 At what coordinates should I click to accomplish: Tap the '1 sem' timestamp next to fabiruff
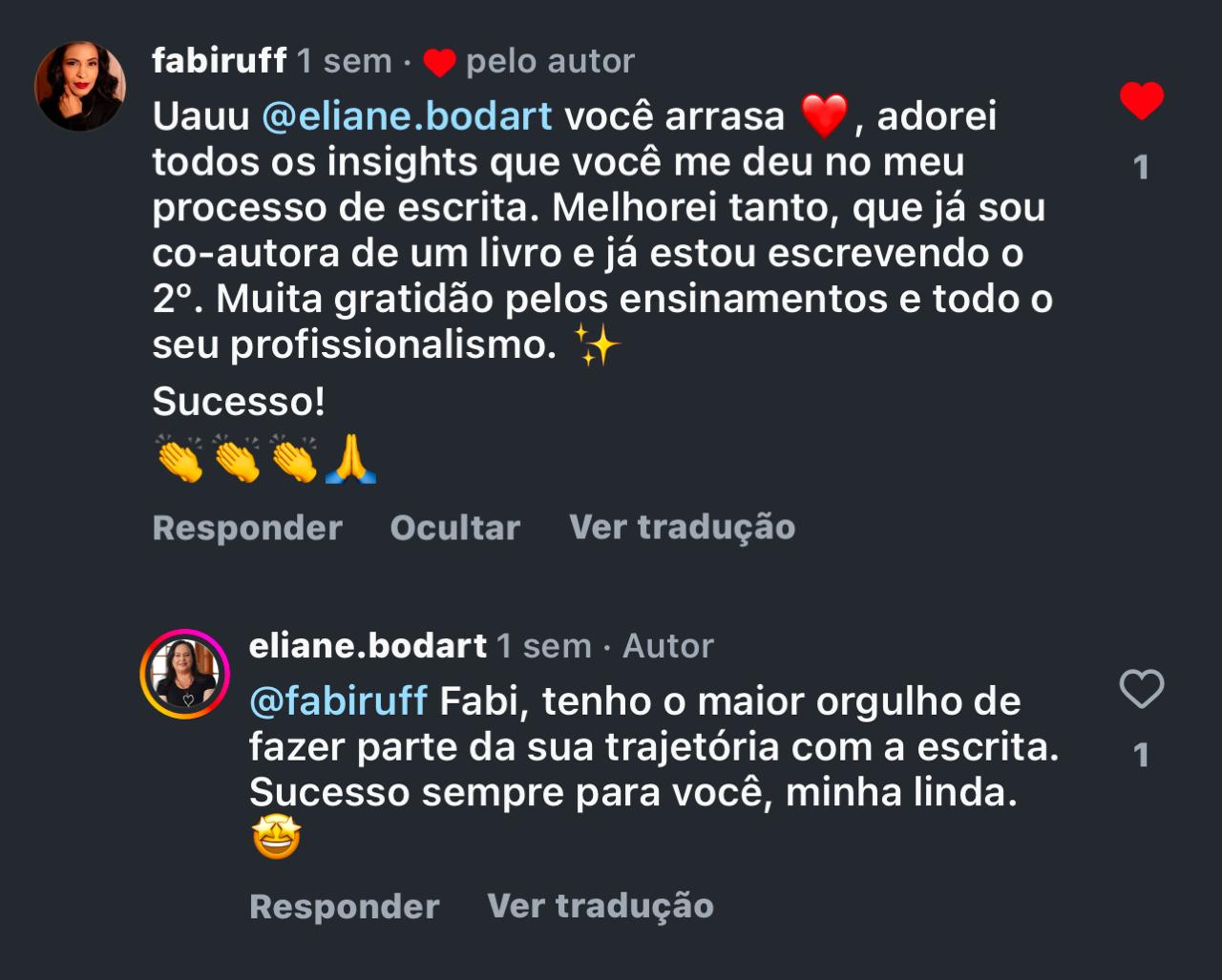345,61
